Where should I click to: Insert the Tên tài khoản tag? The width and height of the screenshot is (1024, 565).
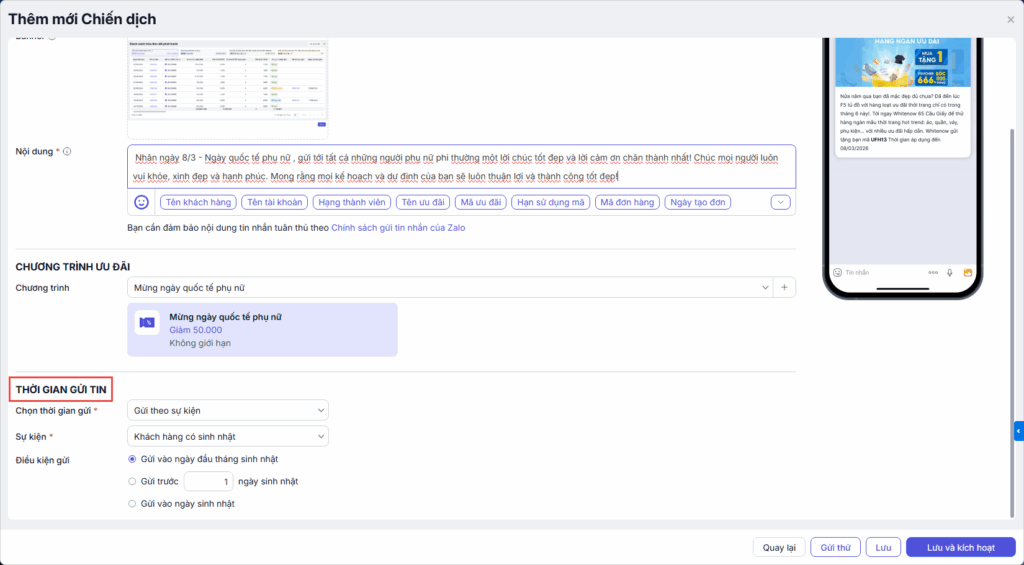coord(274,202)
